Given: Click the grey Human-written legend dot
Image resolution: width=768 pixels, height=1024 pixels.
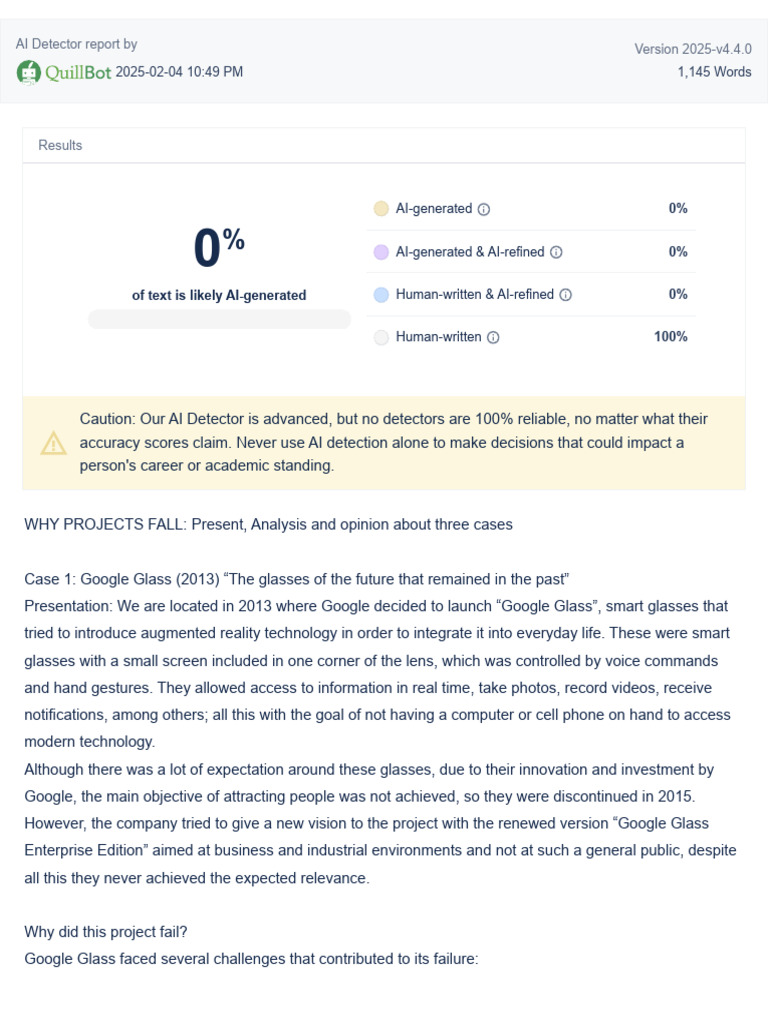Looking at the screenshot, I should coord(381,337).
